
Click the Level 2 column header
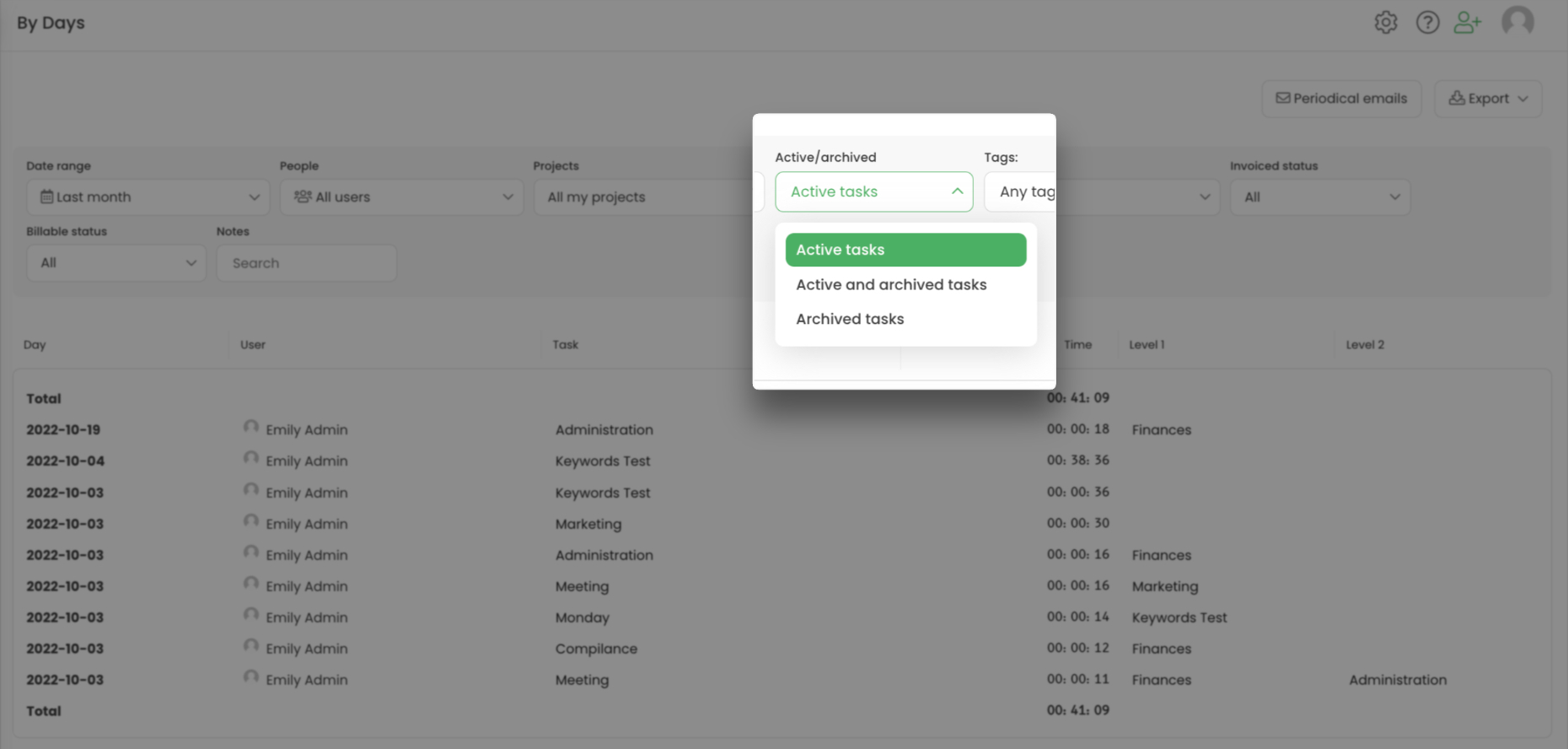click(1365, 344)
